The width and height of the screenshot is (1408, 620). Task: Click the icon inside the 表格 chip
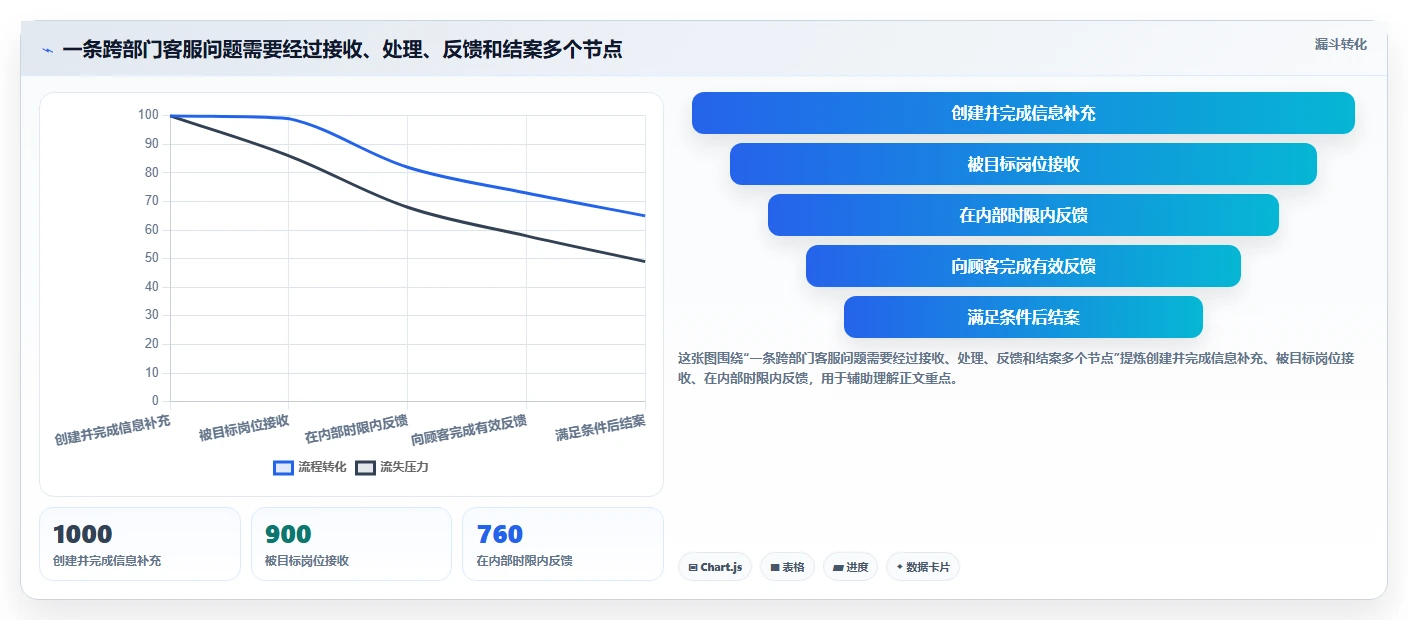pos(775,567)
